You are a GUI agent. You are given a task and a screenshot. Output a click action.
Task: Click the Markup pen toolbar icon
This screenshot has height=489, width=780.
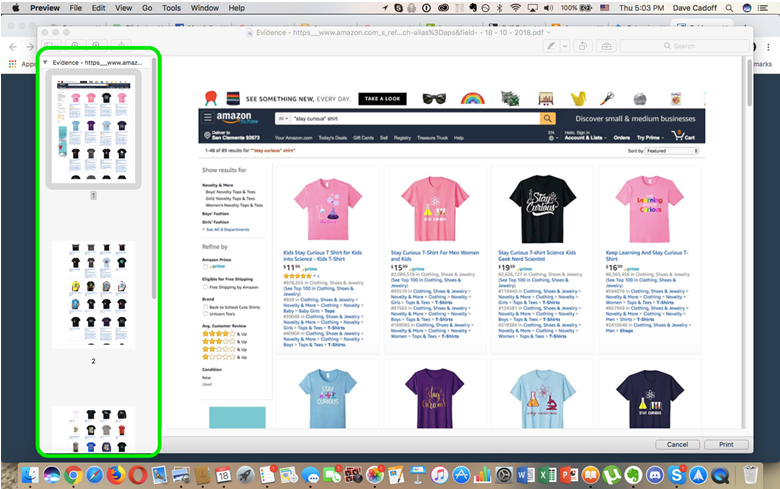(551, 46)
